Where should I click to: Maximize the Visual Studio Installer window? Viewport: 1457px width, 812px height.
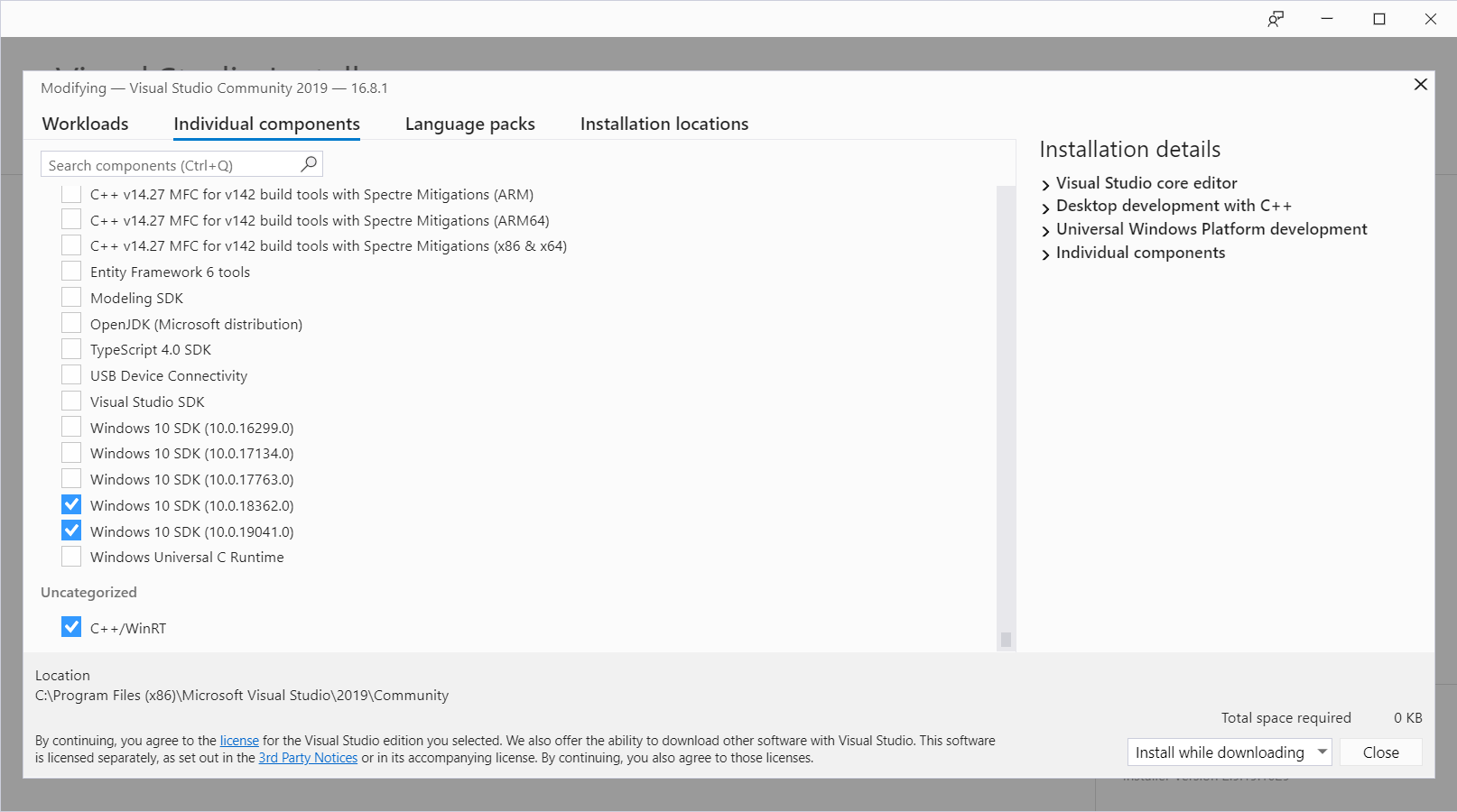pyautogui.click(x=1379, y=19)
